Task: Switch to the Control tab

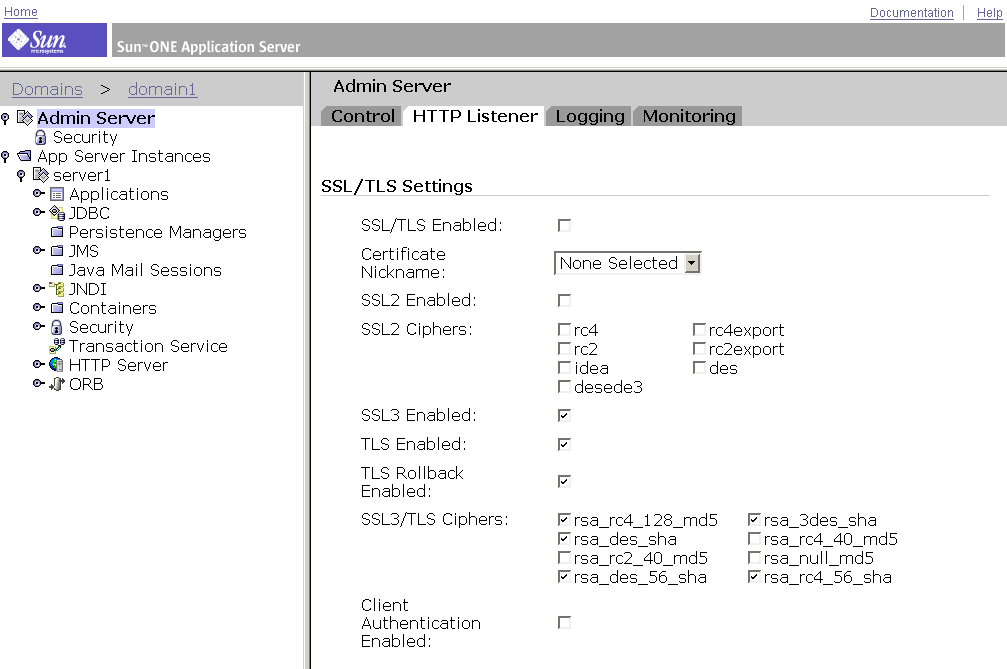Action: pyautogui.click(x=362, y=116)
